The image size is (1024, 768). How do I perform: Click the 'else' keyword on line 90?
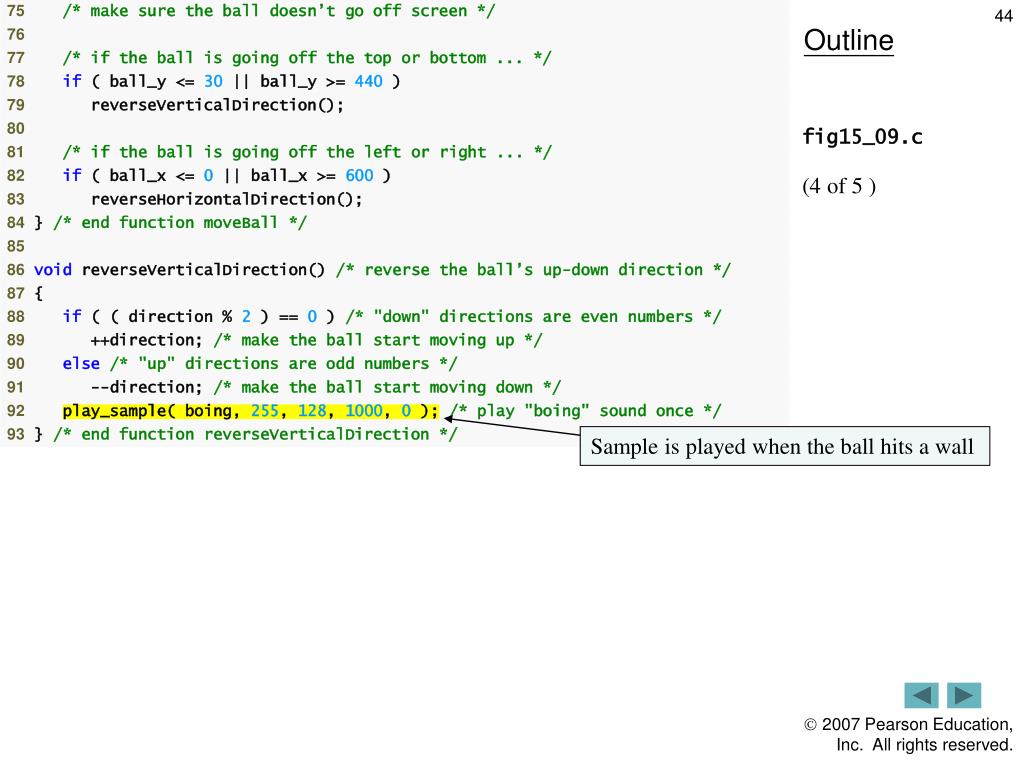81,364
